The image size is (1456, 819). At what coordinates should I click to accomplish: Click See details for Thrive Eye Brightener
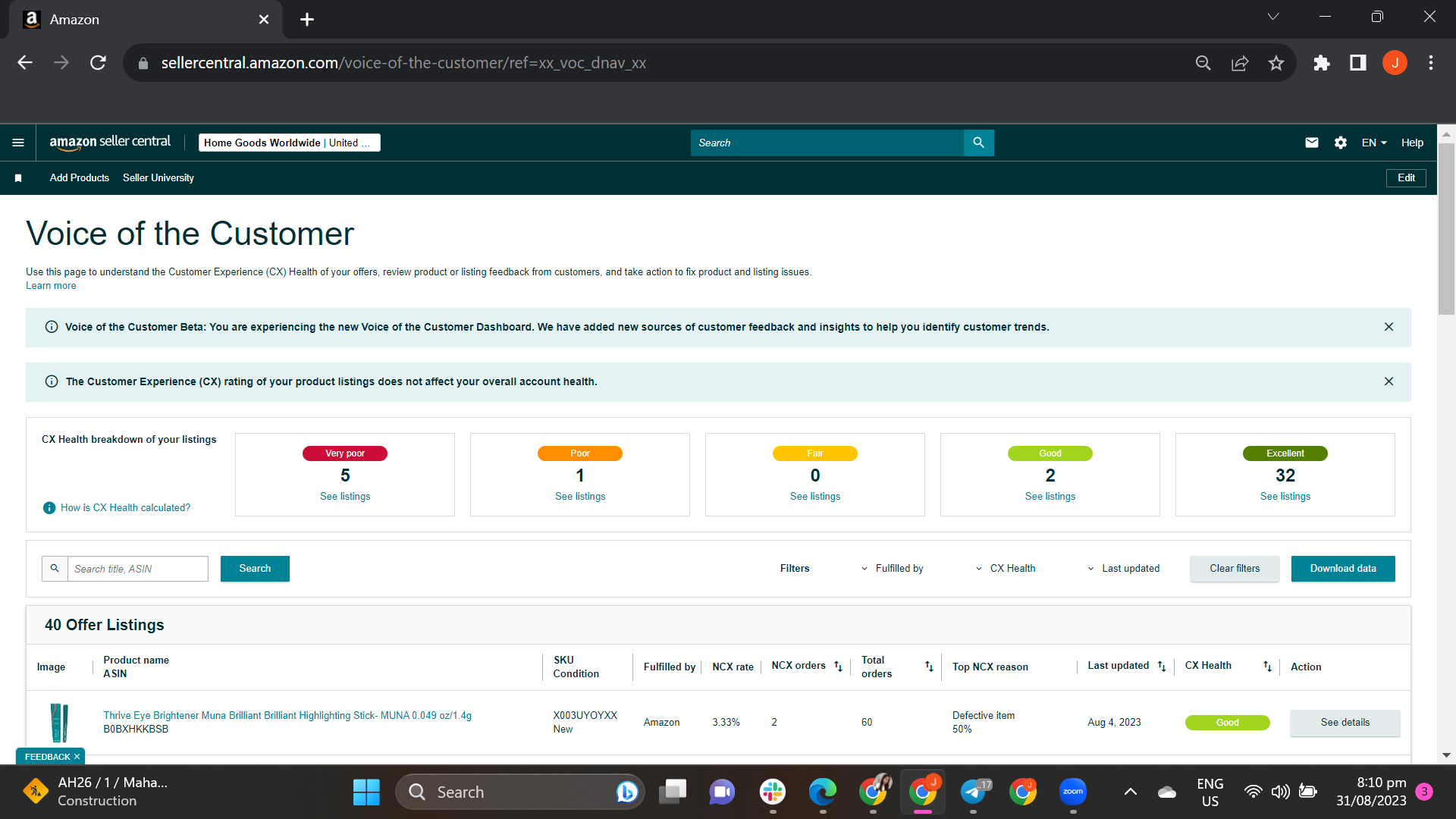pyautogui.click(x=1345, y=723)
